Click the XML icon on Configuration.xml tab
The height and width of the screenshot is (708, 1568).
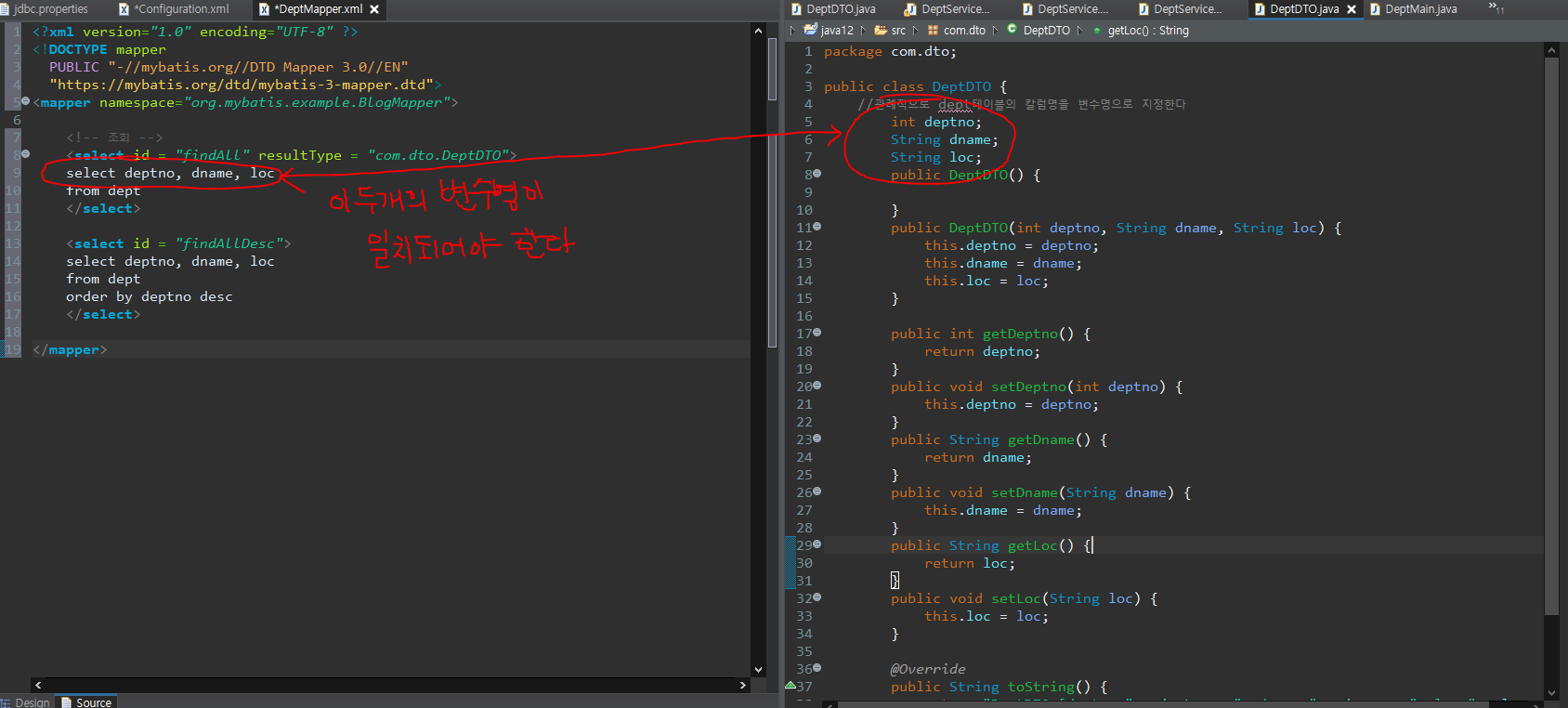point(124,9)
